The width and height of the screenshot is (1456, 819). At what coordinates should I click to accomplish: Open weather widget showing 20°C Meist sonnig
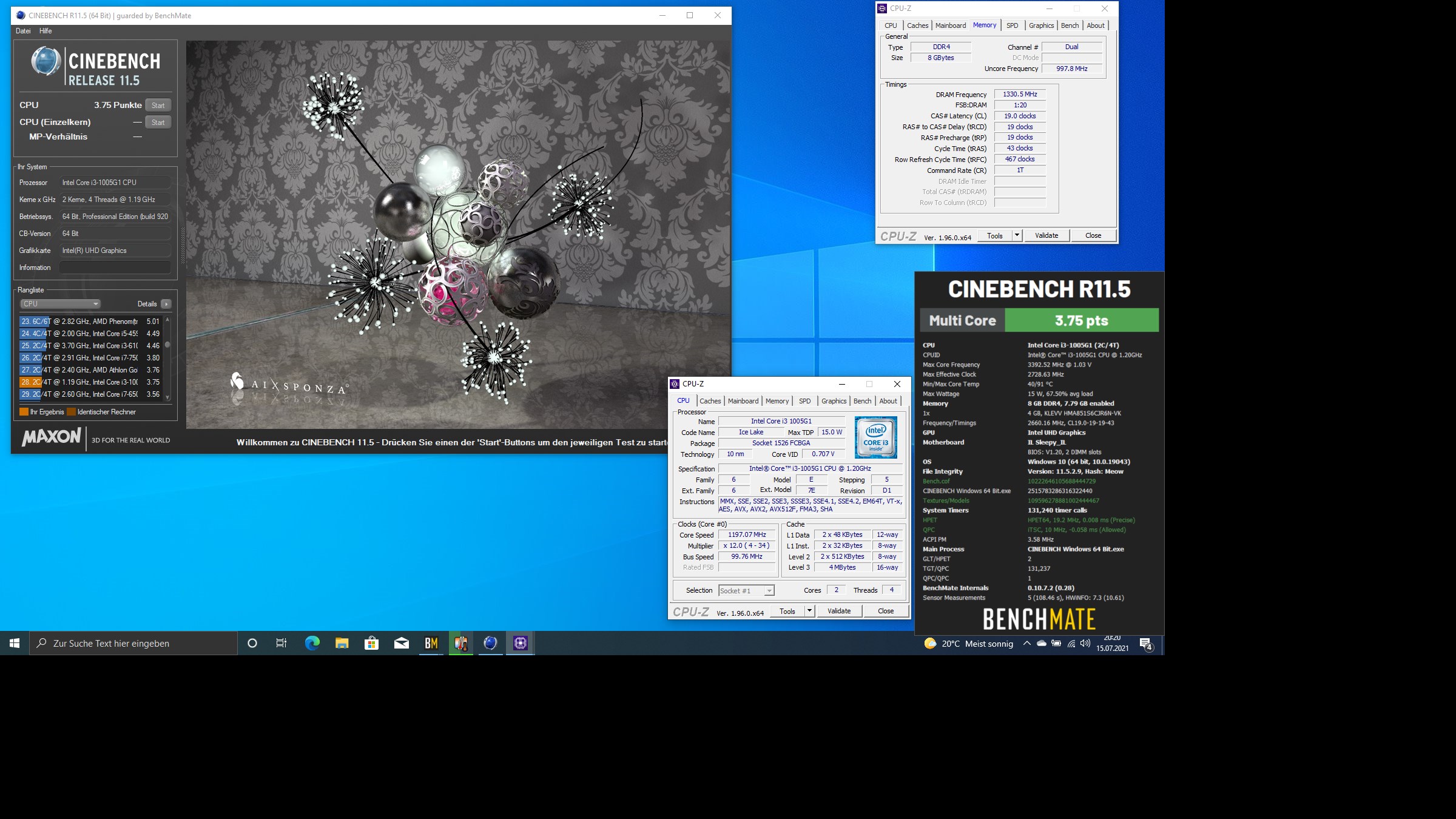(x=968, y=644)
